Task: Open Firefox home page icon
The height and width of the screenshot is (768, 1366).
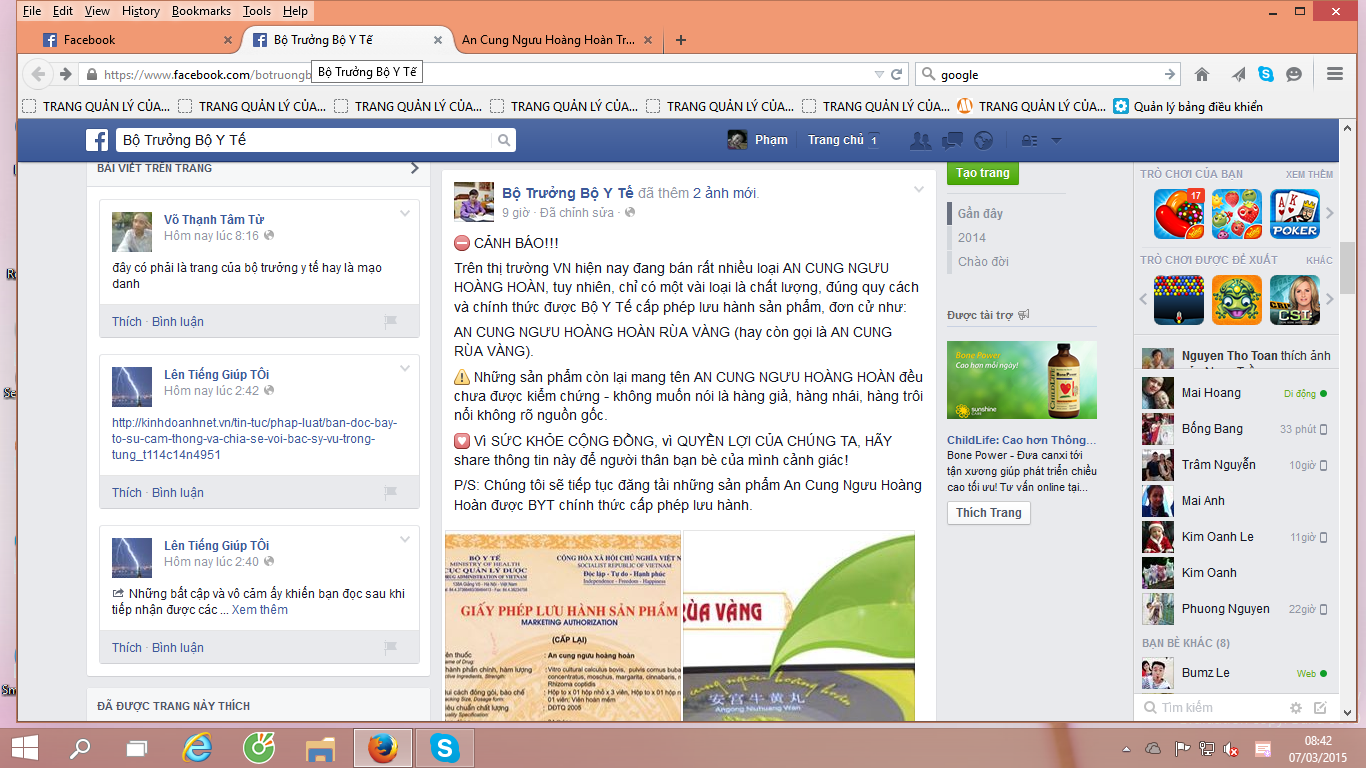Action: pos(1202,74)
